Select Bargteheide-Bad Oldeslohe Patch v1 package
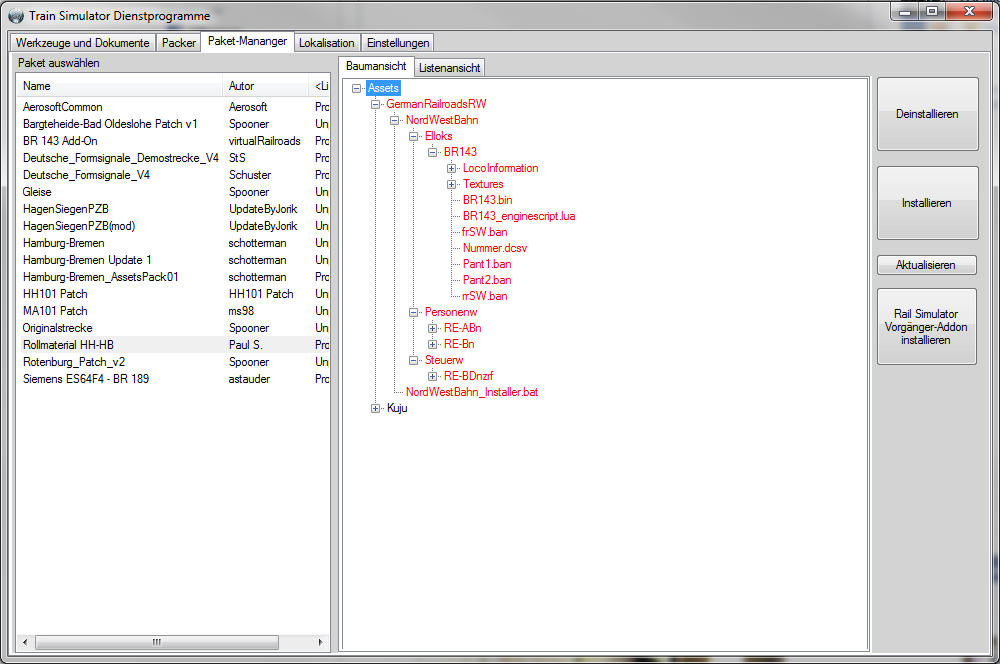Viewport: 1000px width, 664px height. pyautogui.click(x=110, y=124)
